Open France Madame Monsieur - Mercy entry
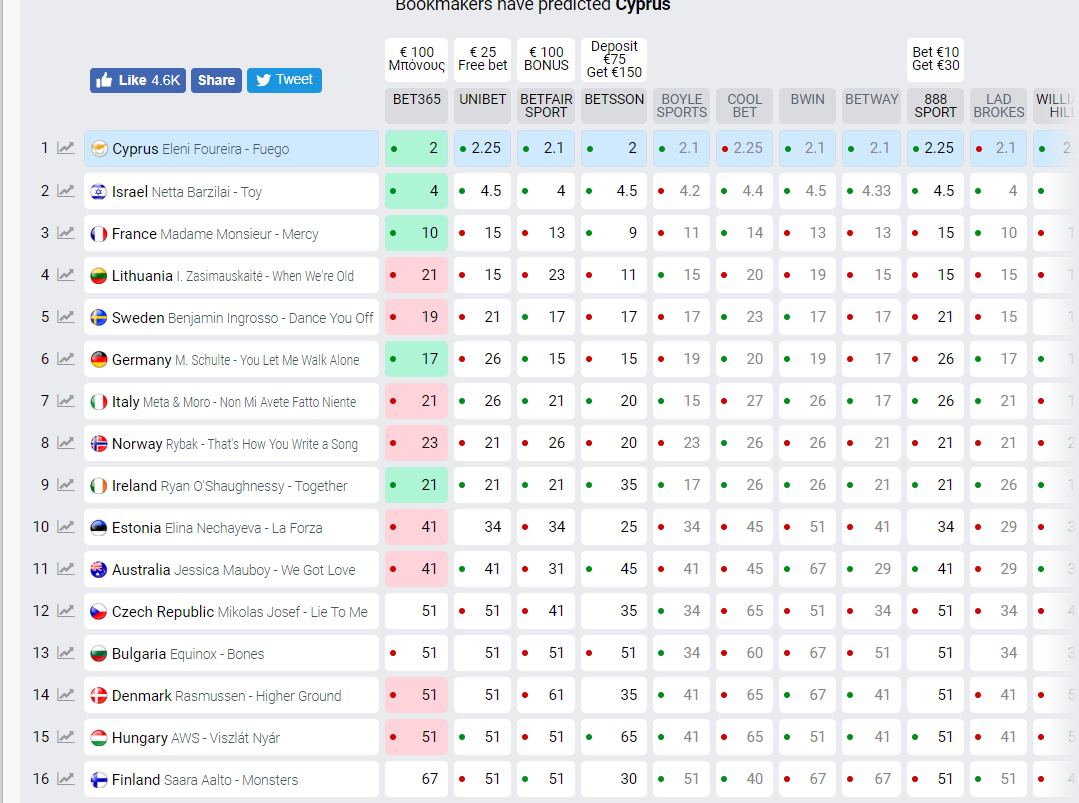1079x803 pixels. click(231, 234)
